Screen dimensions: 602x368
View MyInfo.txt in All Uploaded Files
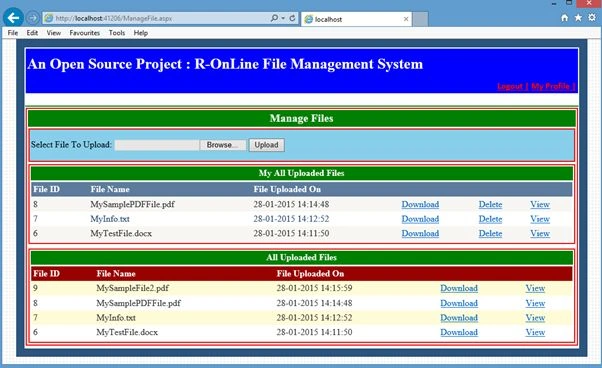(x=535, y=318)
